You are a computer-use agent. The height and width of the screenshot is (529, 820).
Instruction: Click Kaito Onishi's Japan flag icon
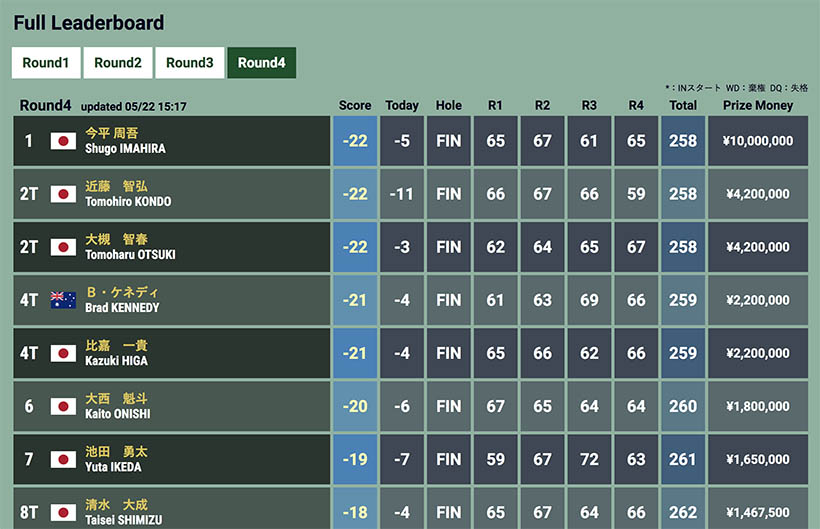point(64,406)
